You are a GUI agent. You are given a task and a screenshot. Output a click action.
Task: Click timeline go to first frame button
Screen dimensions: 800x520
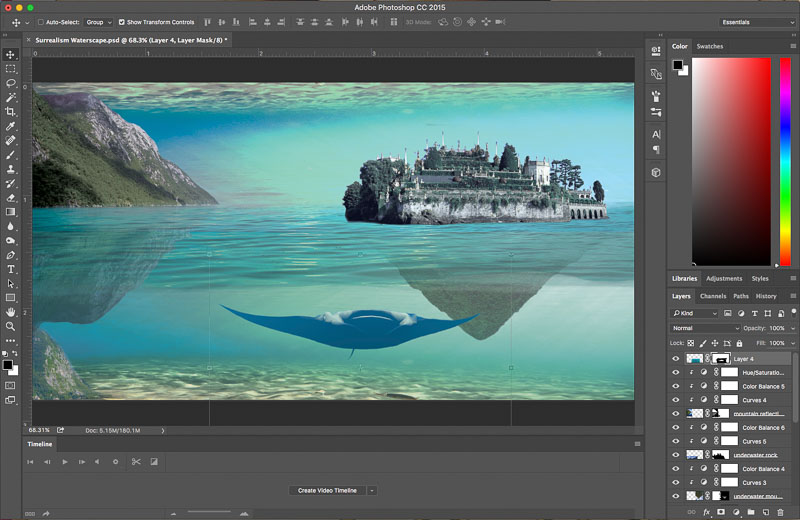(30, 462)
